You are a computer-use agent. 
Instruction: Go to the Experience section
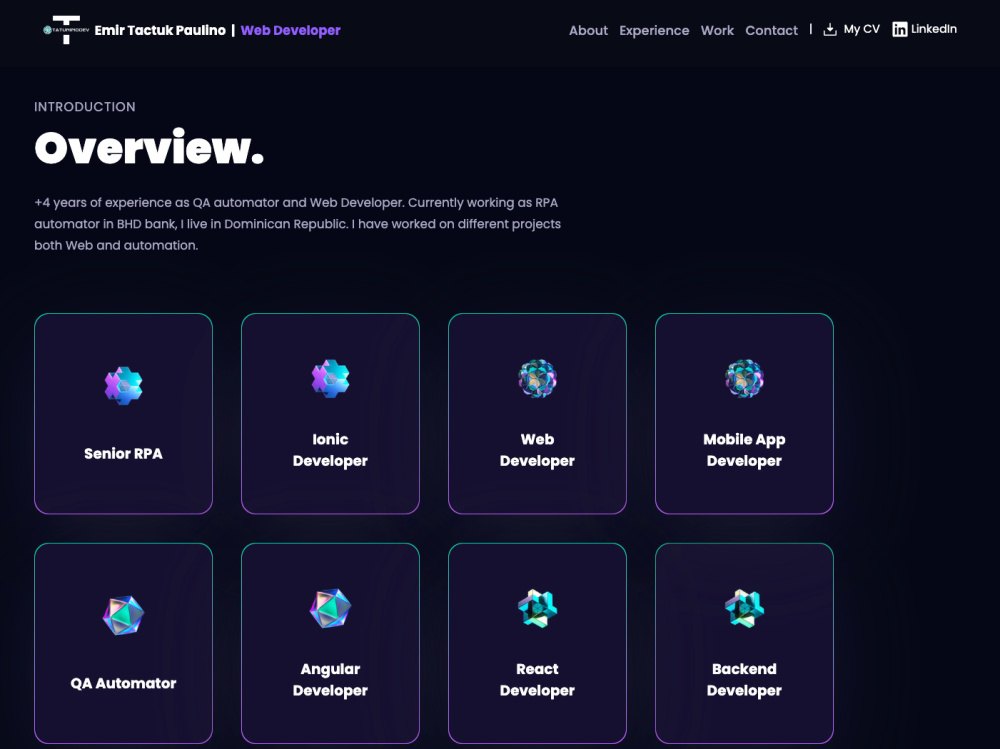click(x=654, y=31)
